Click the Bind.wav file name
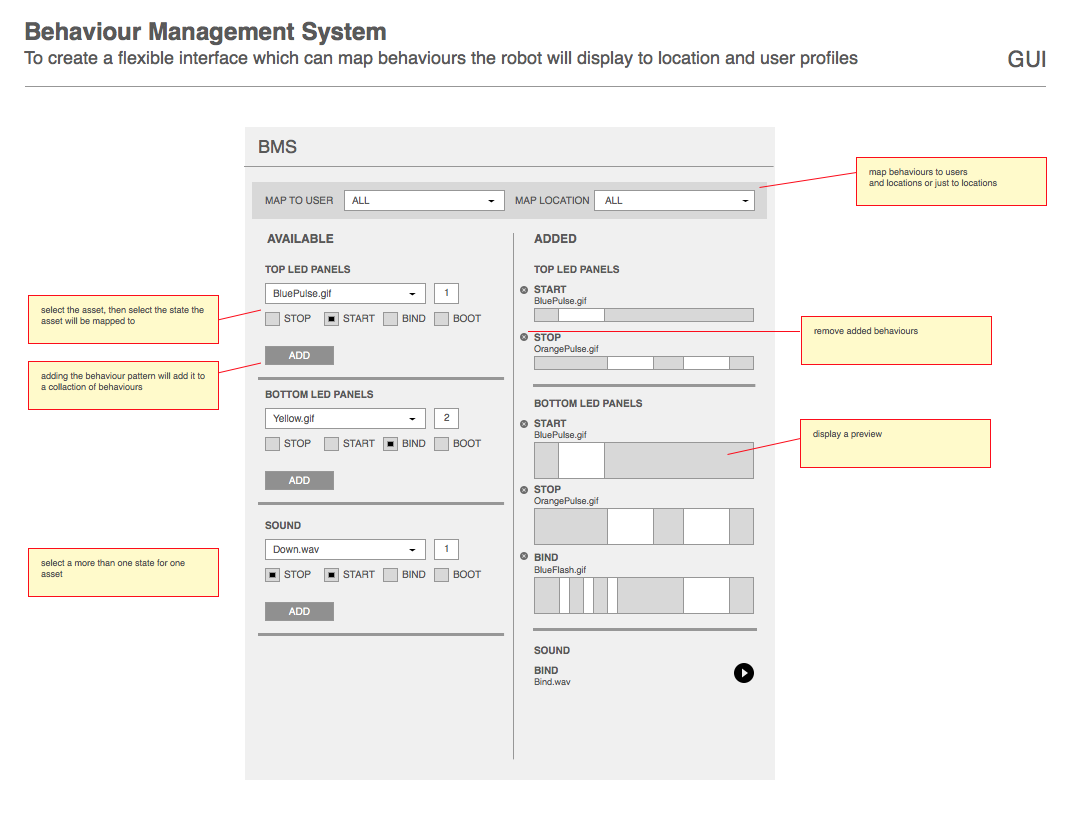 click(552, 683)
